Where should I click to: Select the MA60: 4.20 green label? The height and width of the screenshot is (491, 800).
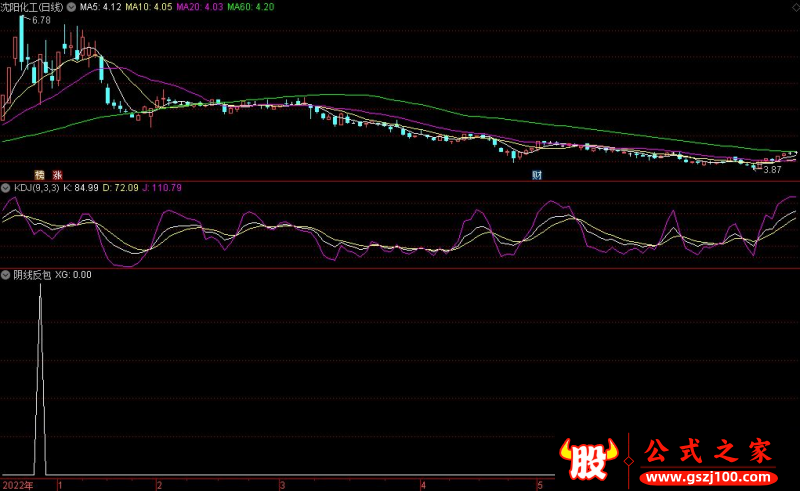pos(252,7)
